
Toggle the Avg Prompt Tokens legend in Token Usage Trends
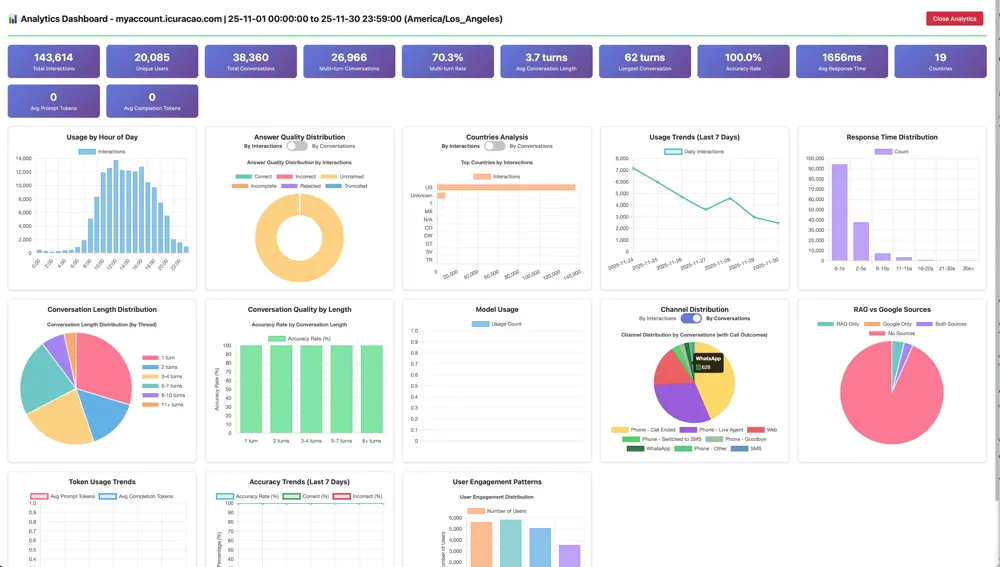[x=62, y=496]
